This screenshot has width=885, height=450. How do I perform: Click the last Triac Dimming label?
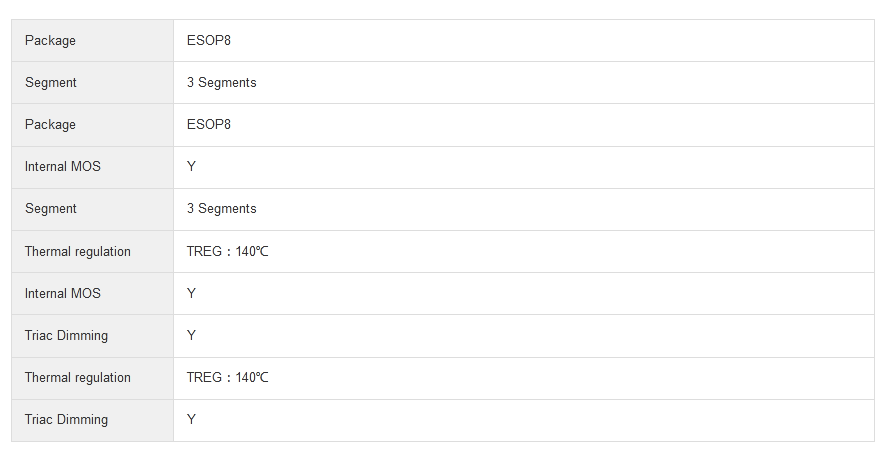pos(67,420)
